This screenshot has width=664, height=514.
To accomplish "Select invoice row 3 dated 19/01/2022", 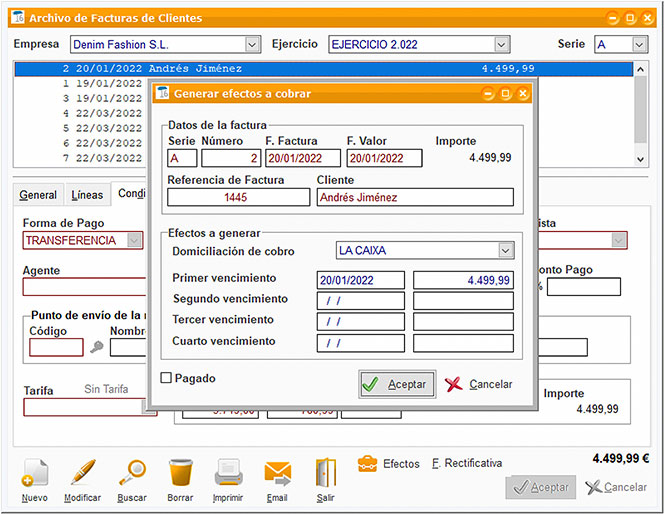I will coord(80,98).
